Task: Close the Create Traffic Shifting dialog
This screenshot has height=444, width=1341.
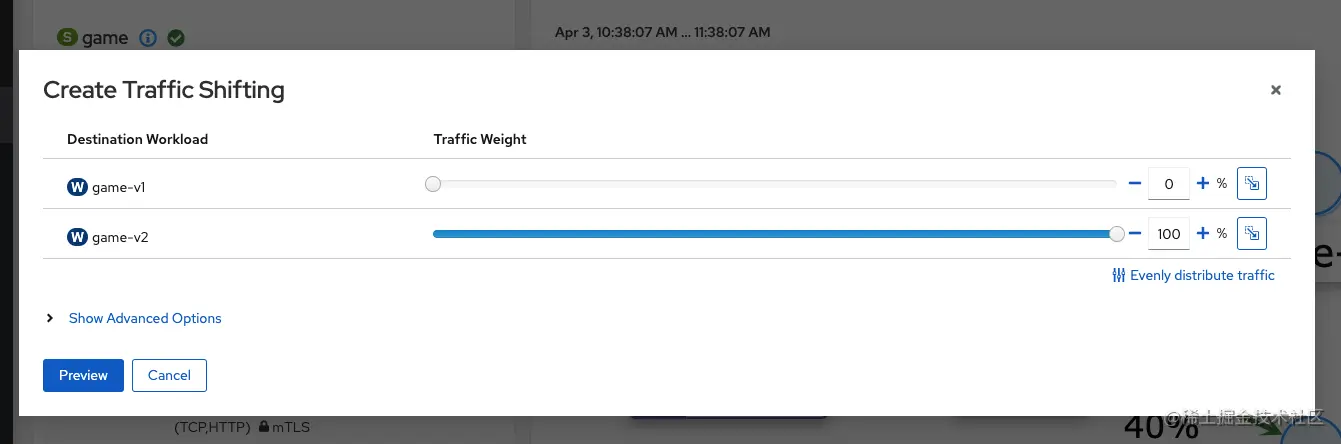Action: [1276, 90]
